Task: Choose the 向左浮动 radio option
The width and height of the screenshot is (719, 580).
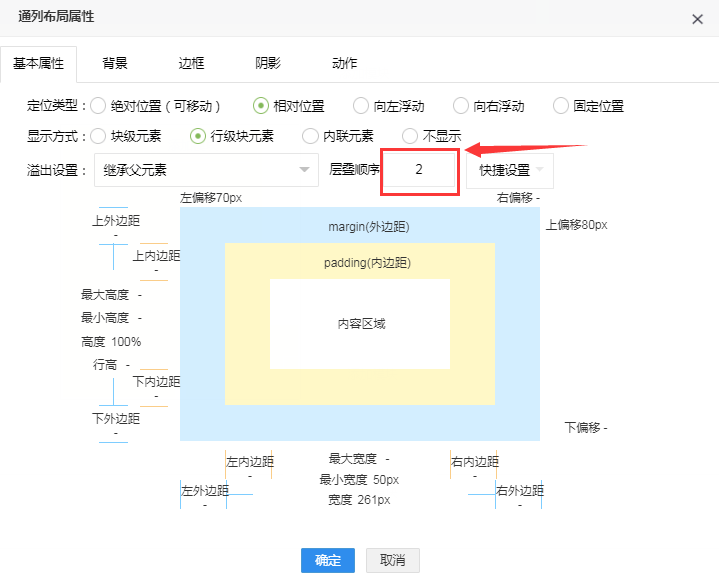Action: tap(361, 106)
